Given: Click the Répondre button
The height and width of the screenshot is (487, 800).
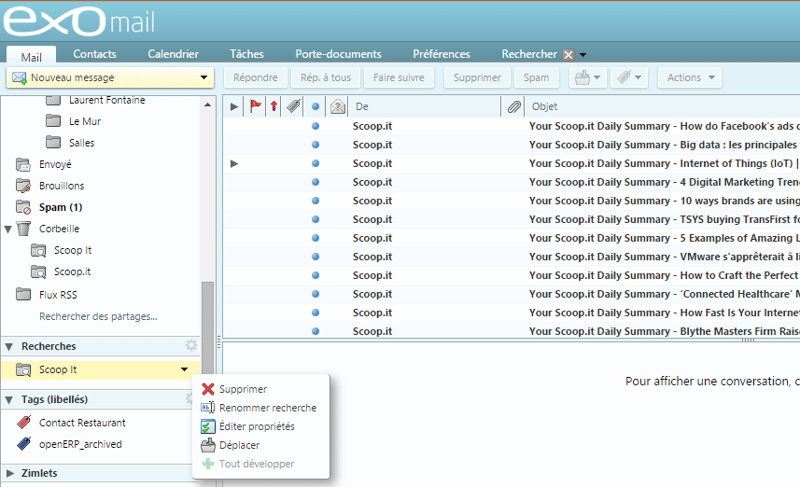Looking at the screenshot, I should tap(256, 78).
